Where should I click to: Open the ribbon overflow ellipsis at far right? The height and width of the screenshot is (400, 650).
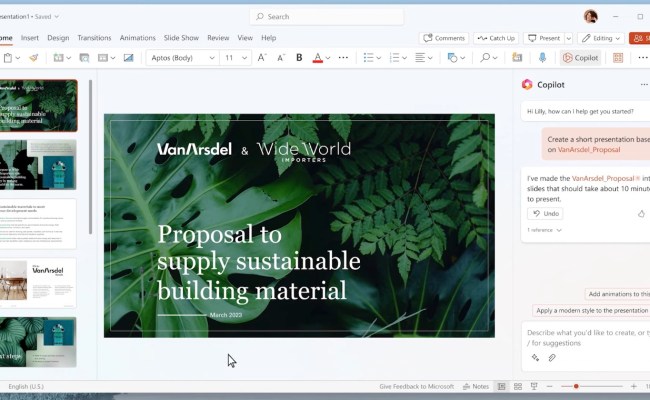tap(643, 58)
